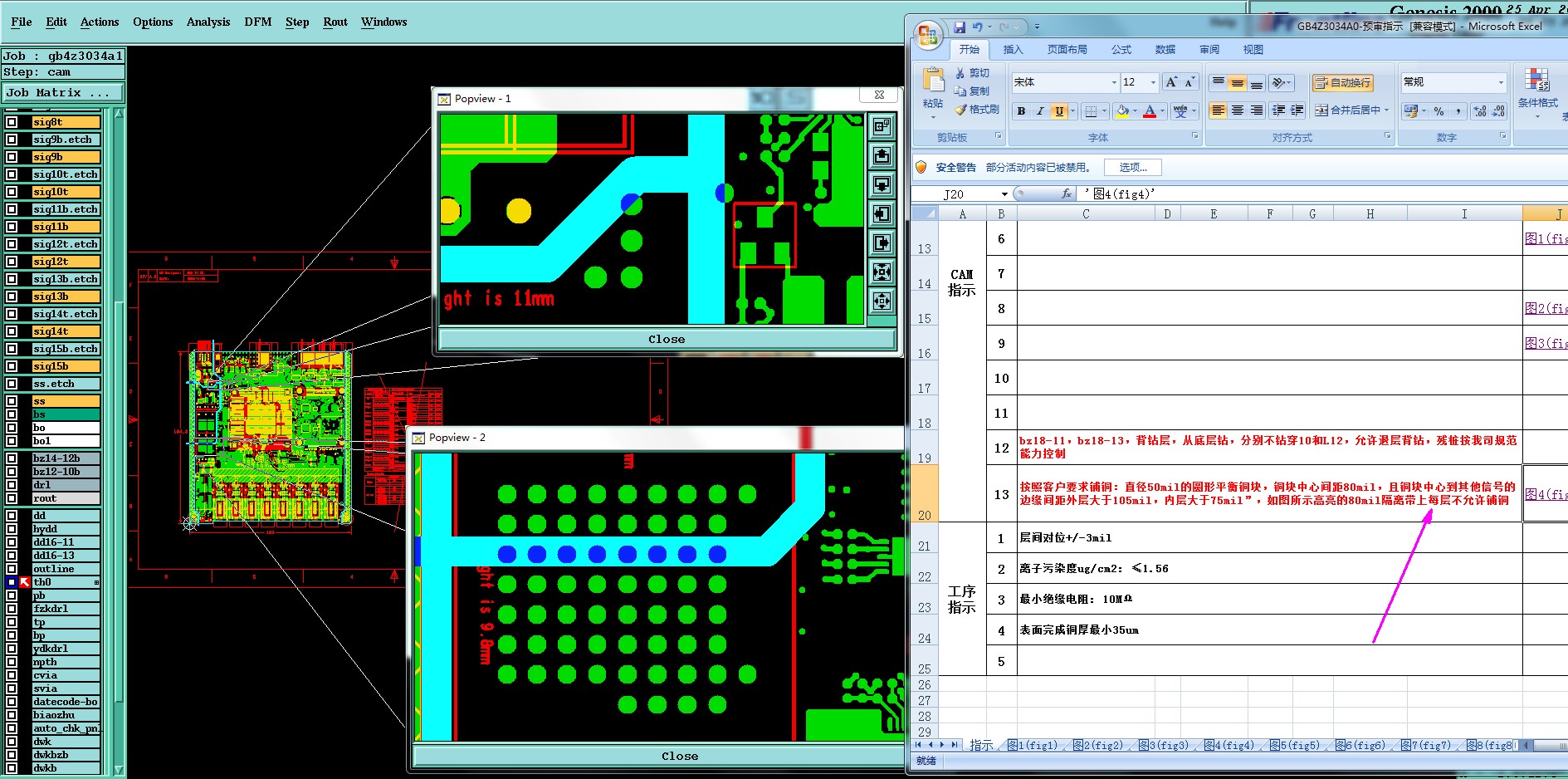Toggle underline formatting in Excel
1568x779 pixels.
(x=1058, y=111)
